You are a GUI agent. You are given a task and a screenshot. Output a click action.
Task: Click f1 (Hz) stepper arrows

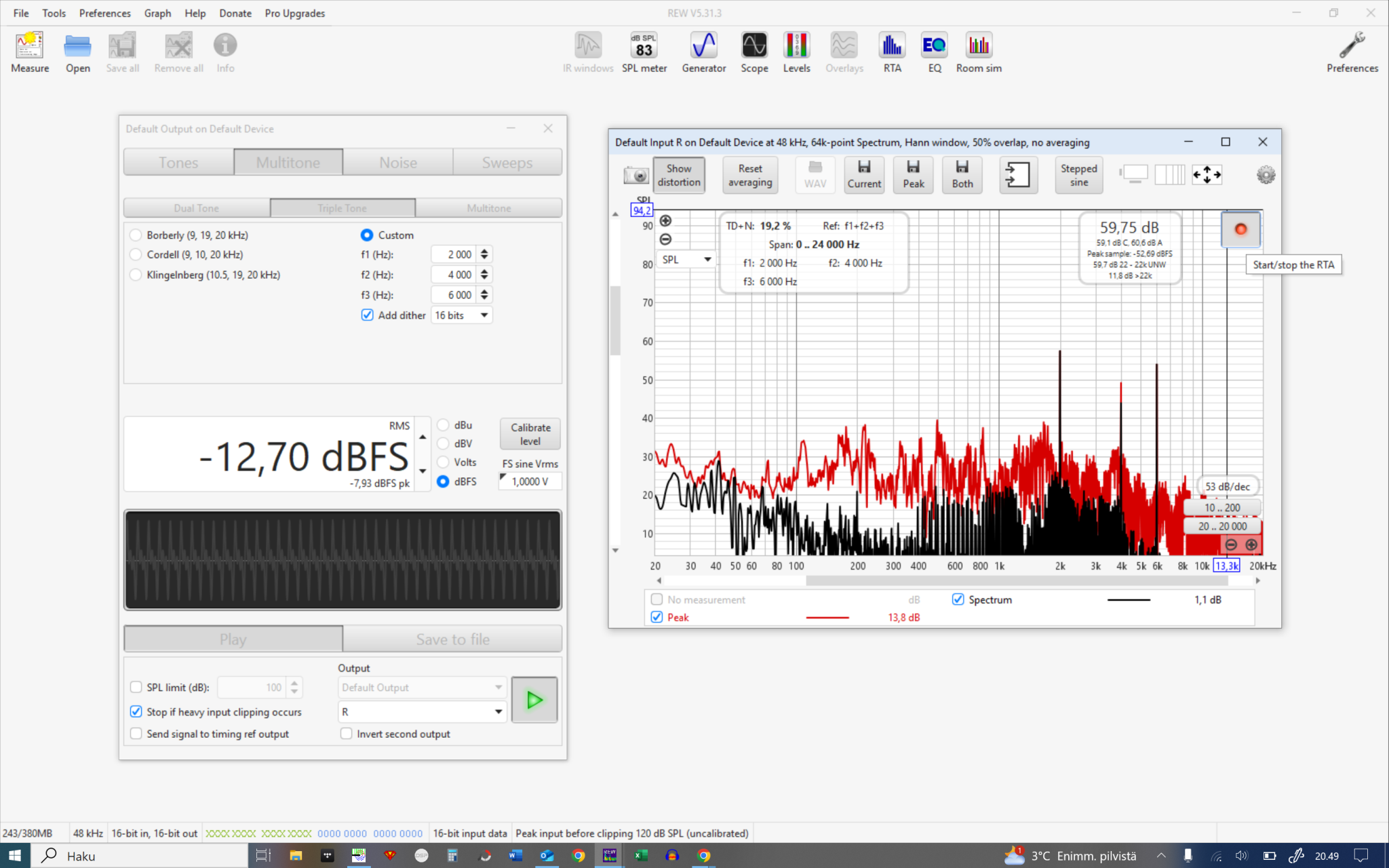(484, 254)
